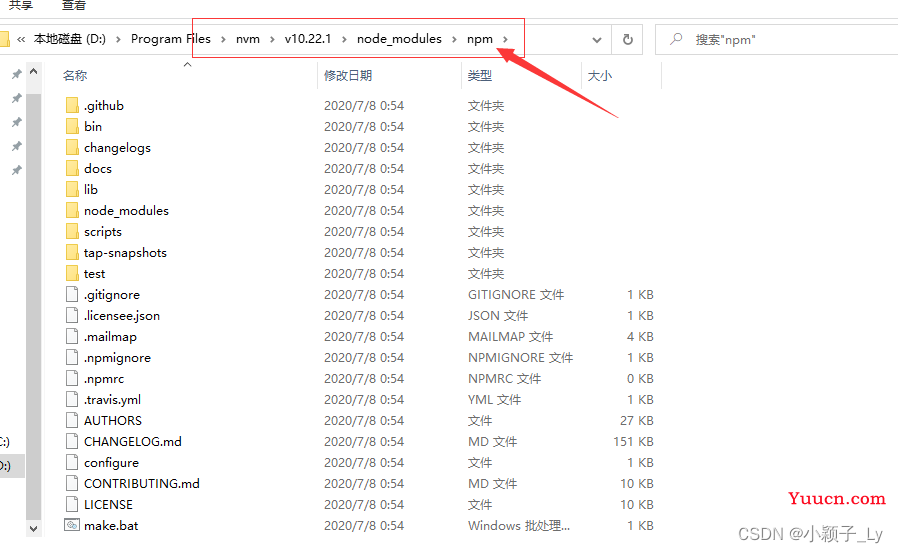Click the AUTHORS file icon
The width and height of the screenshot is (898, 553).
pos(72,420)
